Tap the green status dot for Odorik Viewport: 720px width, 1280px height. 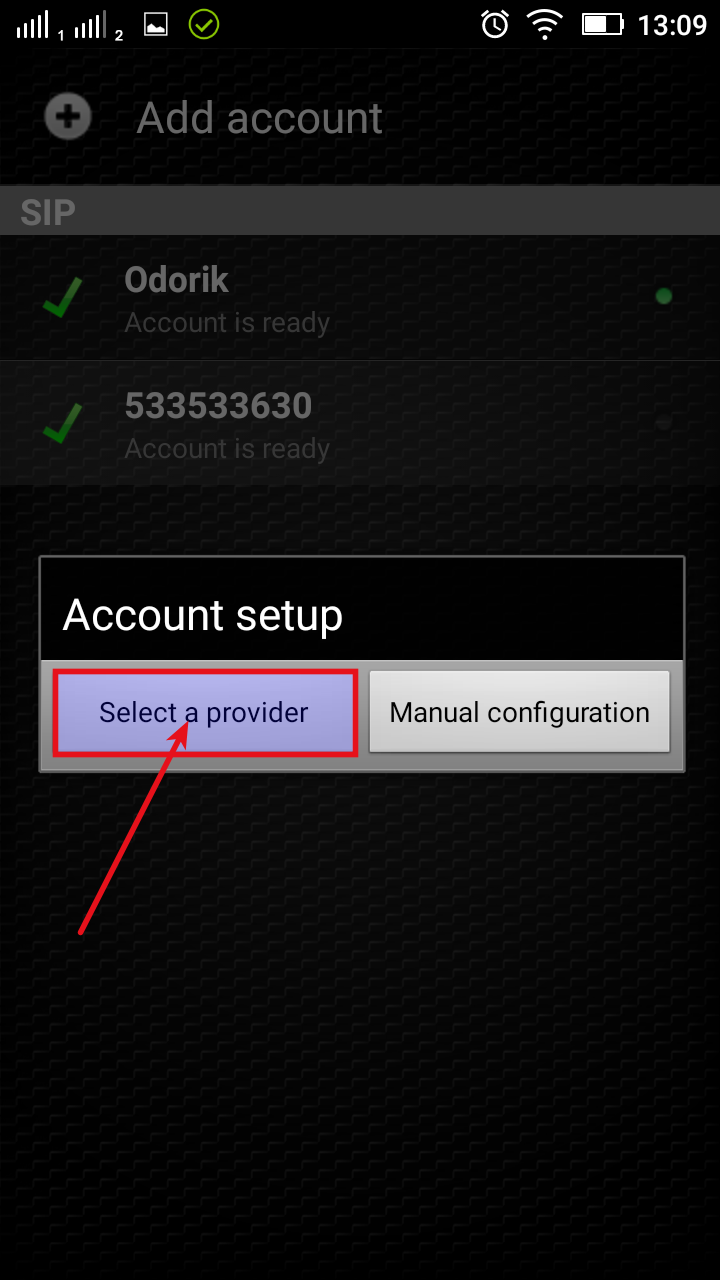663,296
